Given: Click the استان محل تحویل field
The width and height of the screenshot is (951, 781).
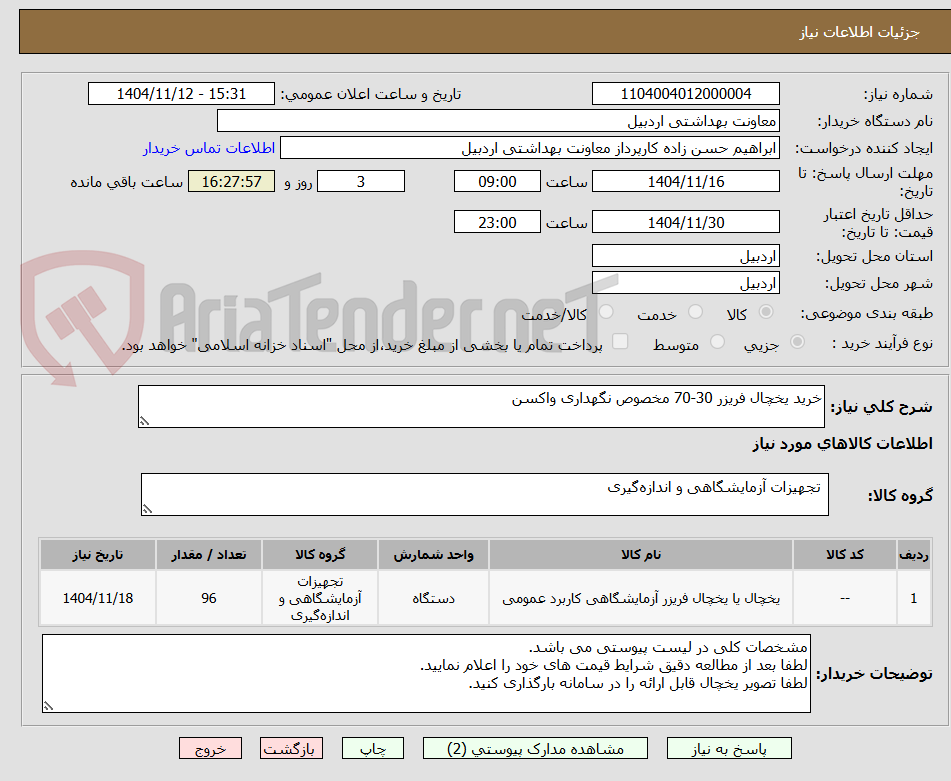Looking at the screenshot, I should 686,256.
